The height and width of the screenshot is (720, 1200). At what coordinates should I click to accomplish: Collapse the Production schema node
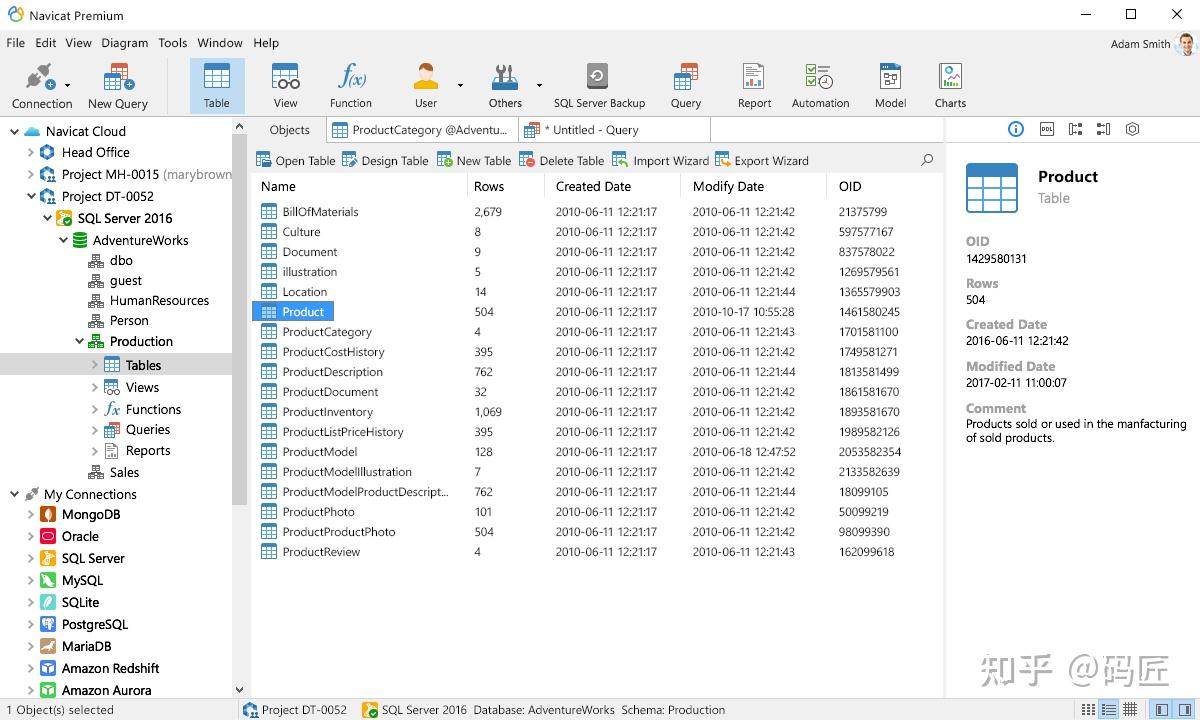coord(79,341)
